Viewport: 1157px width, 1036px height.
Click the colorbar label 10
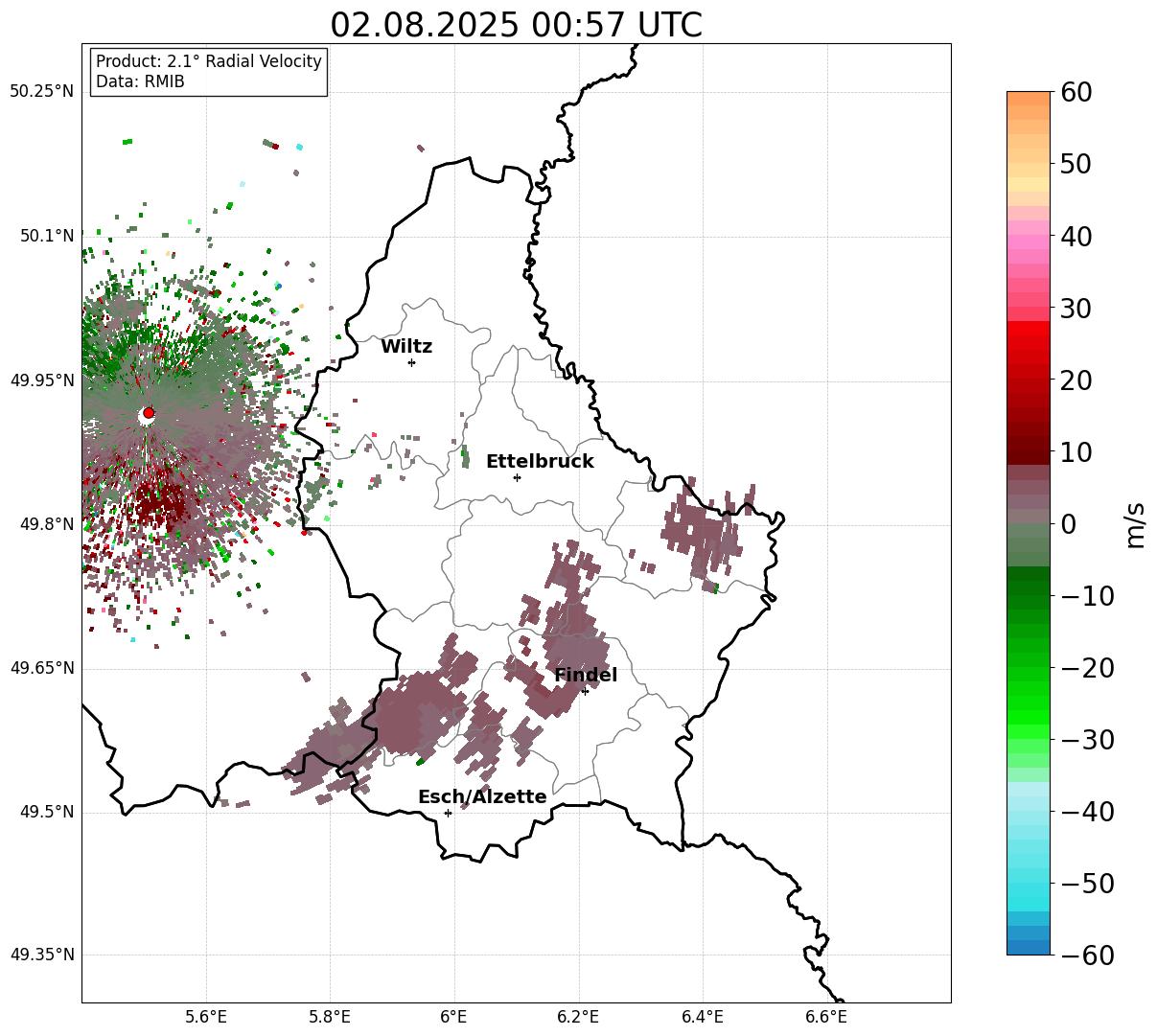point(1076,452)
